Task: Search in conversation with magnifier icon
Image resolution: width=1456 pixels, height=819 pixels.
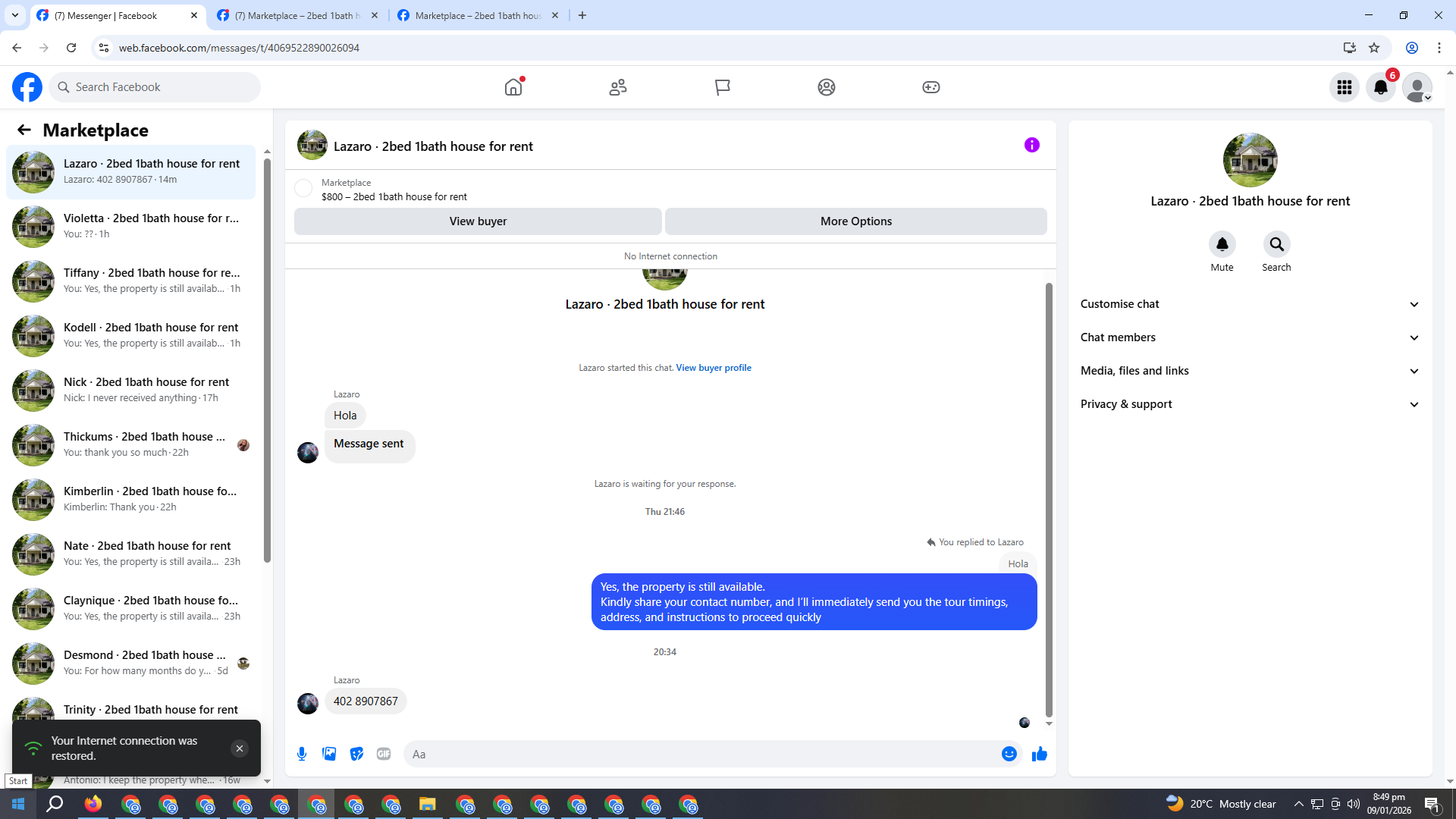Action: 1276,244
